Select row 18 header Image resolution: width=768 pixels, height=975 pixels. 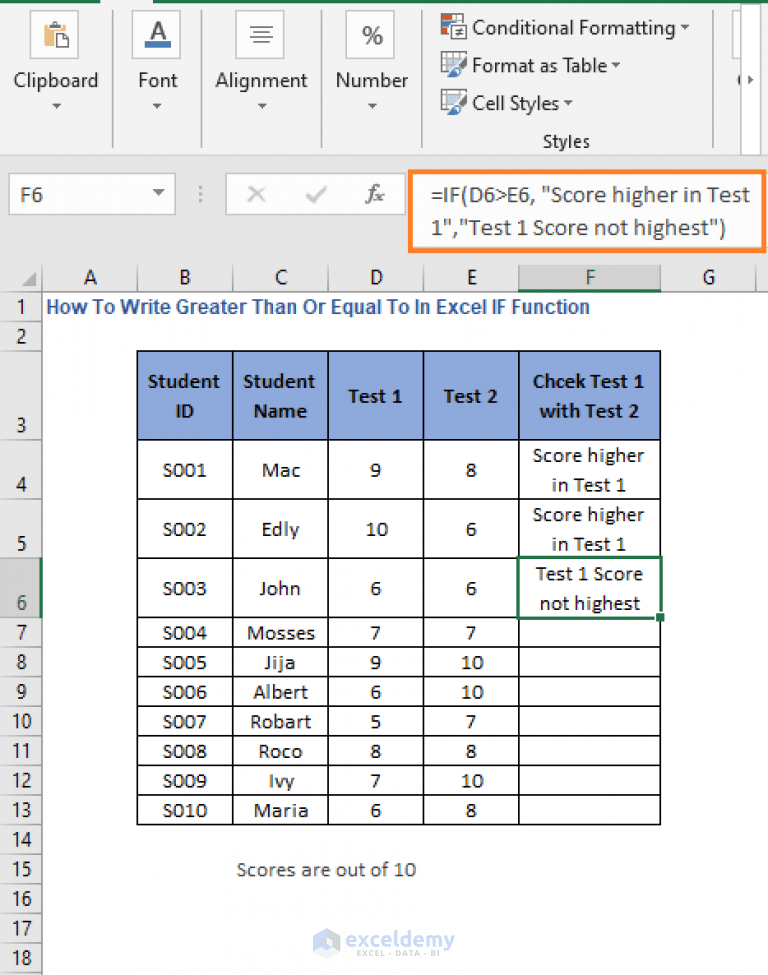click(21, 958)
